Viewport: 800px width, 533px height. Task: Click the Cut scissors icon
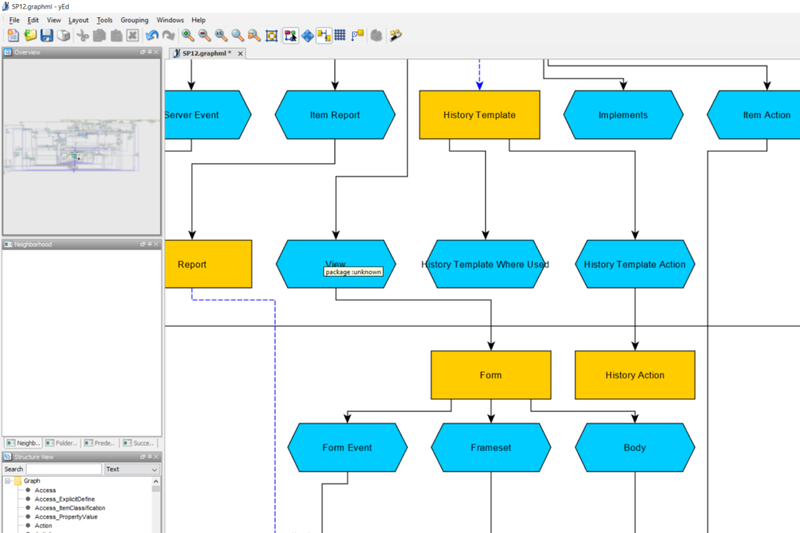point(83,35)
